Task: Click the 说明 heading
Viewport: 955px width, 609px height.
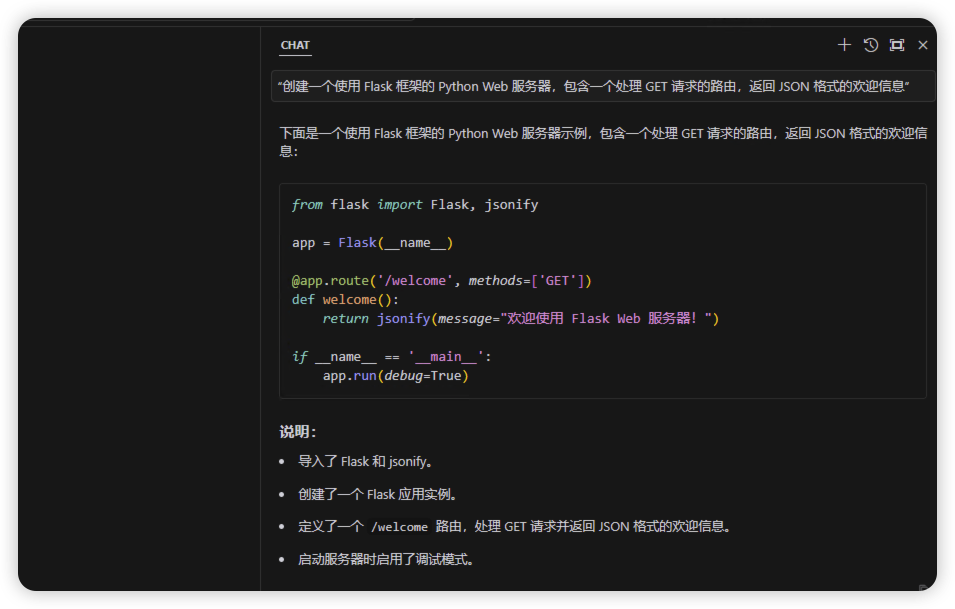Action: coord(298,432)
